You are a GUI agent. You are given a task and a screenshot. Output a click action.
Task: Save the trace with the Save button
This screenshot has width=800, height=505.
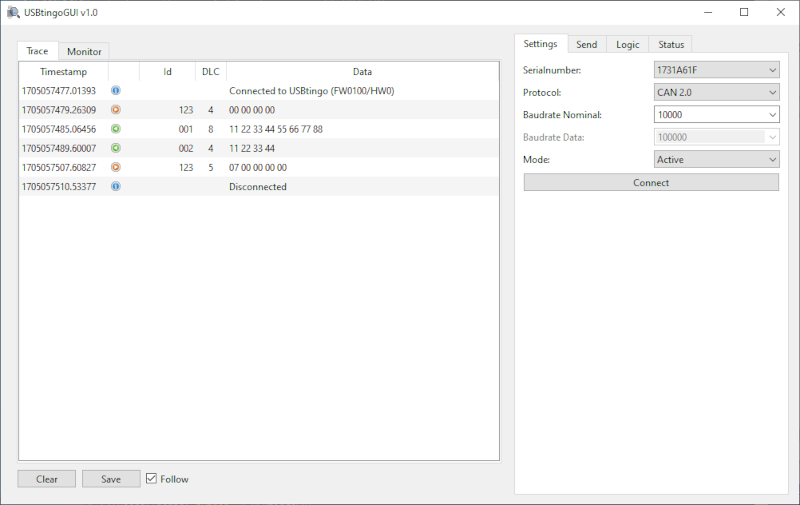(x=111, y=479)
